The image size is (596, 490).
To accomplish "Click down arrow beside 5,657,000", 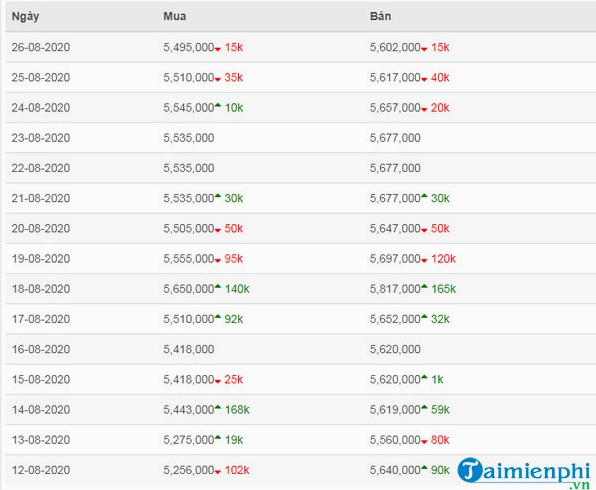I will [424, 109].
